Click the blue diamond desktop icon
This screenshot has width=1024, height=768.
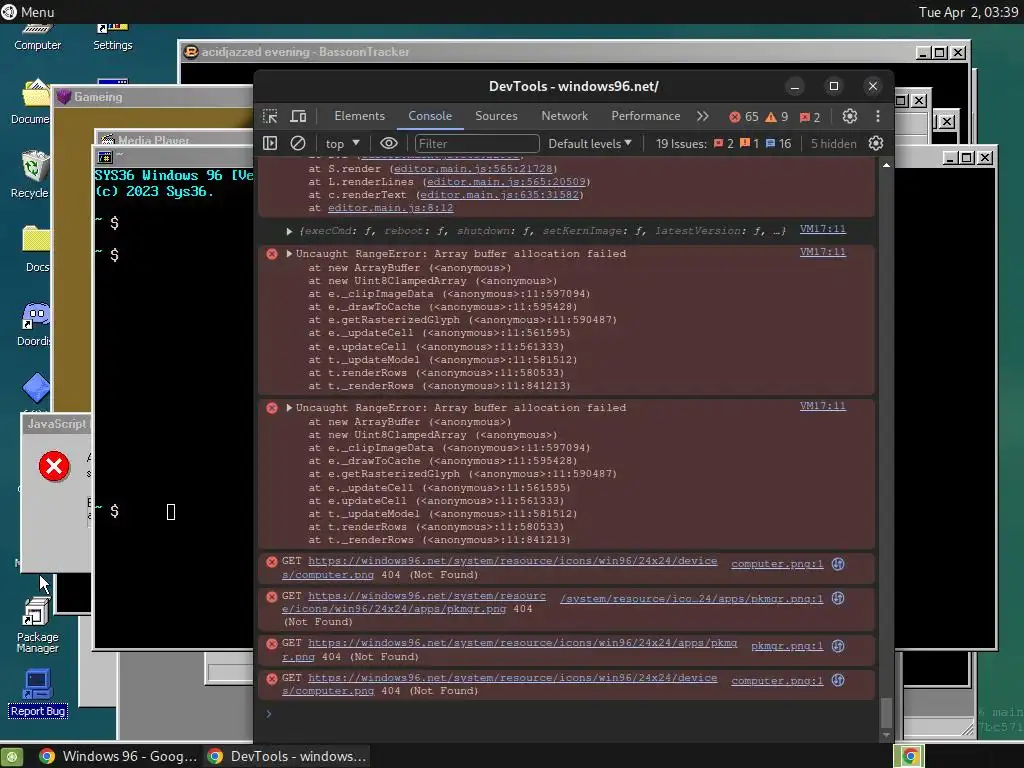click(x=36, y=388)
